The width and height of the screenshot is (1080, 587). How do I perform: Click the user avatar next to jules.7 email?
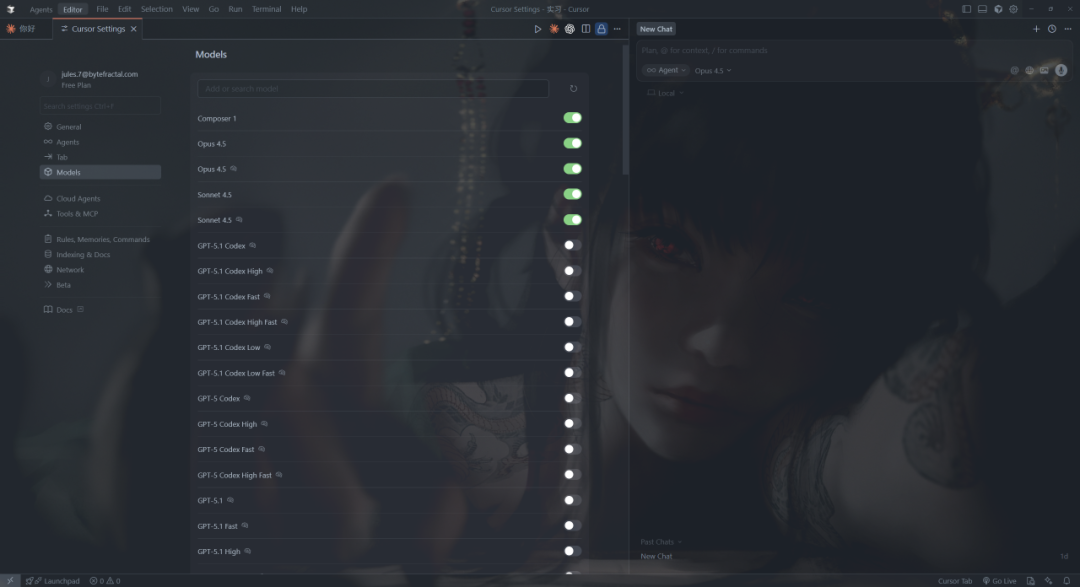(48, 79)
